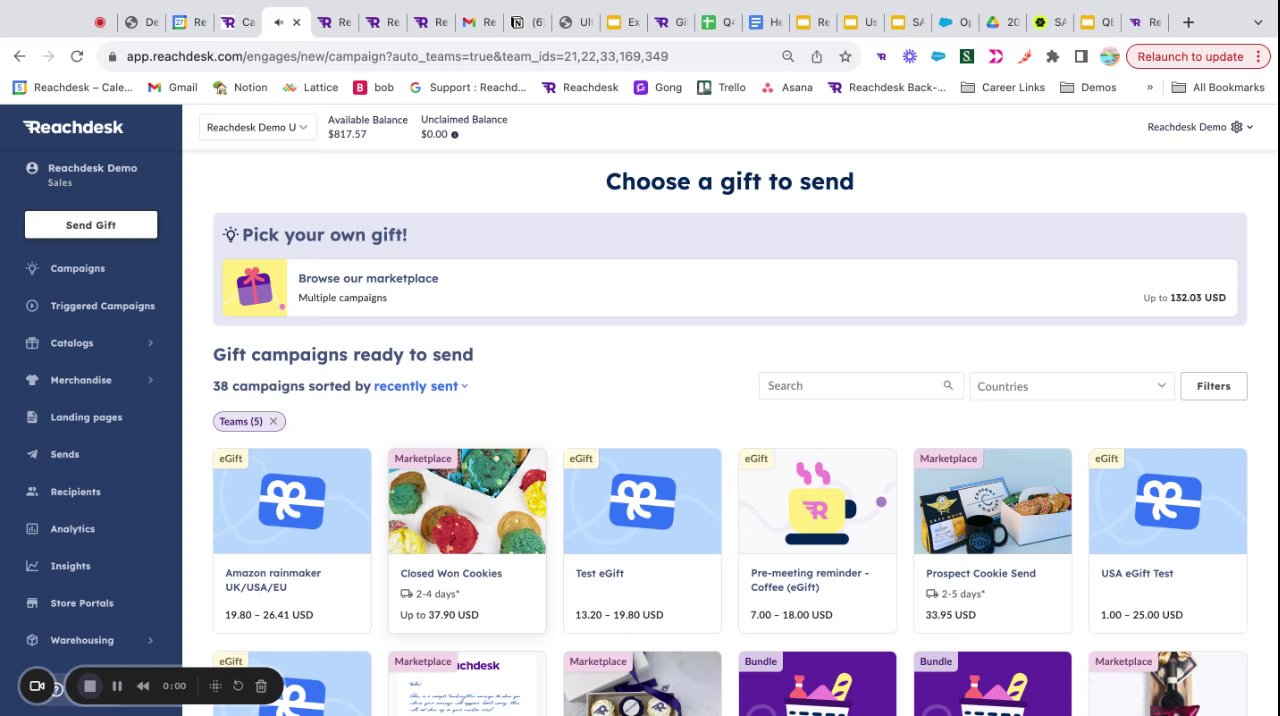This screenshot has height=716, width=1280.
Task: Open the Demos bookmark folder
Action: [x=1088, y=87]
